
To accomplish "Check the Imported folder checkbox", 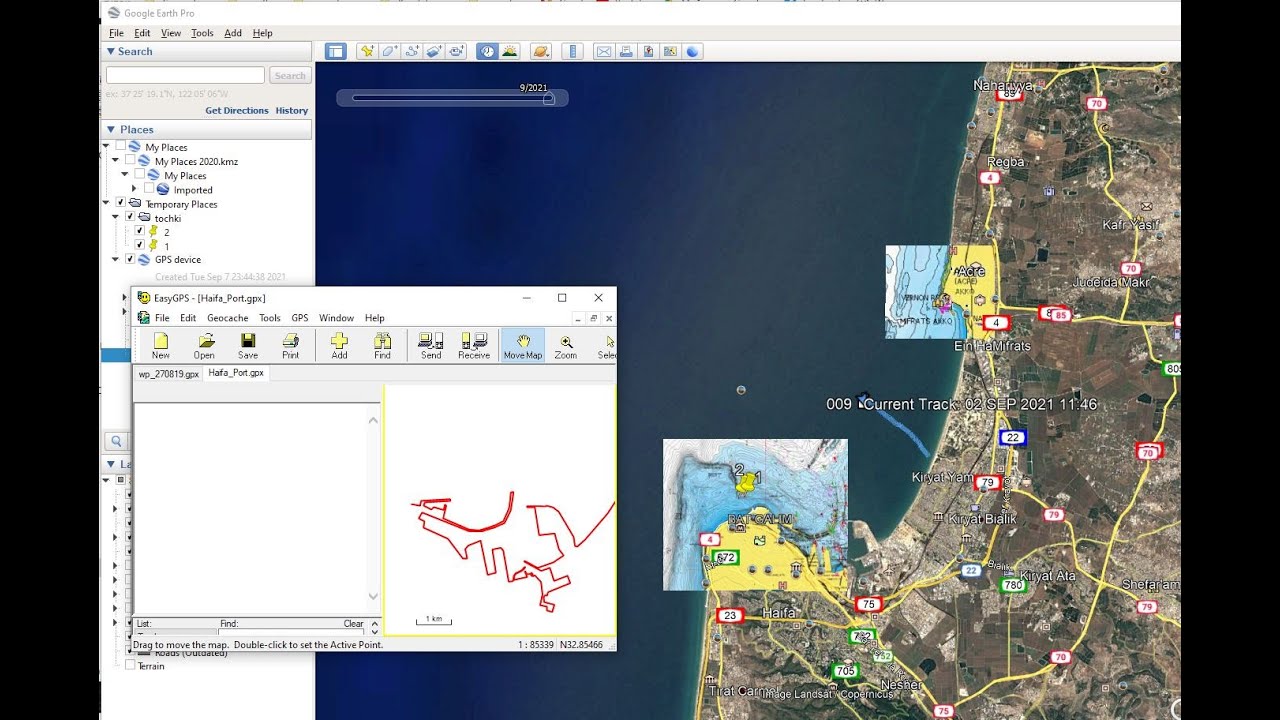I will coord(149,188).
